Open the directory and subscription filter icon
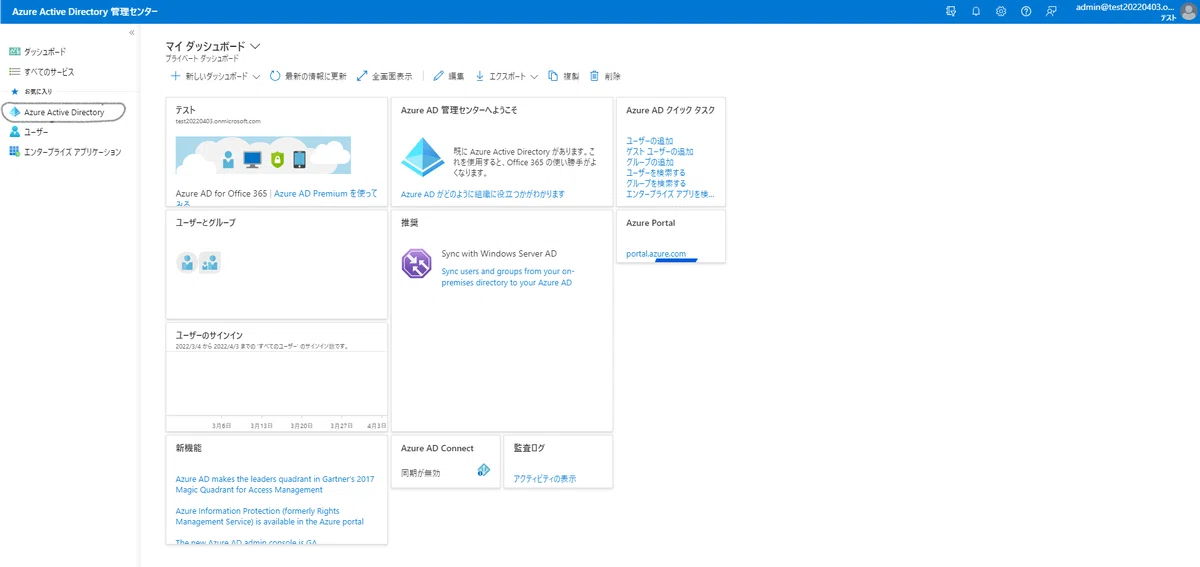 [x=951, y=11]
